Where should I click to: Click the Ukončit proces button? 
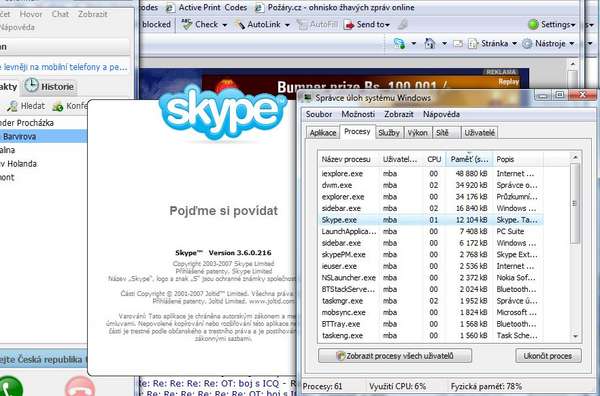548,356
